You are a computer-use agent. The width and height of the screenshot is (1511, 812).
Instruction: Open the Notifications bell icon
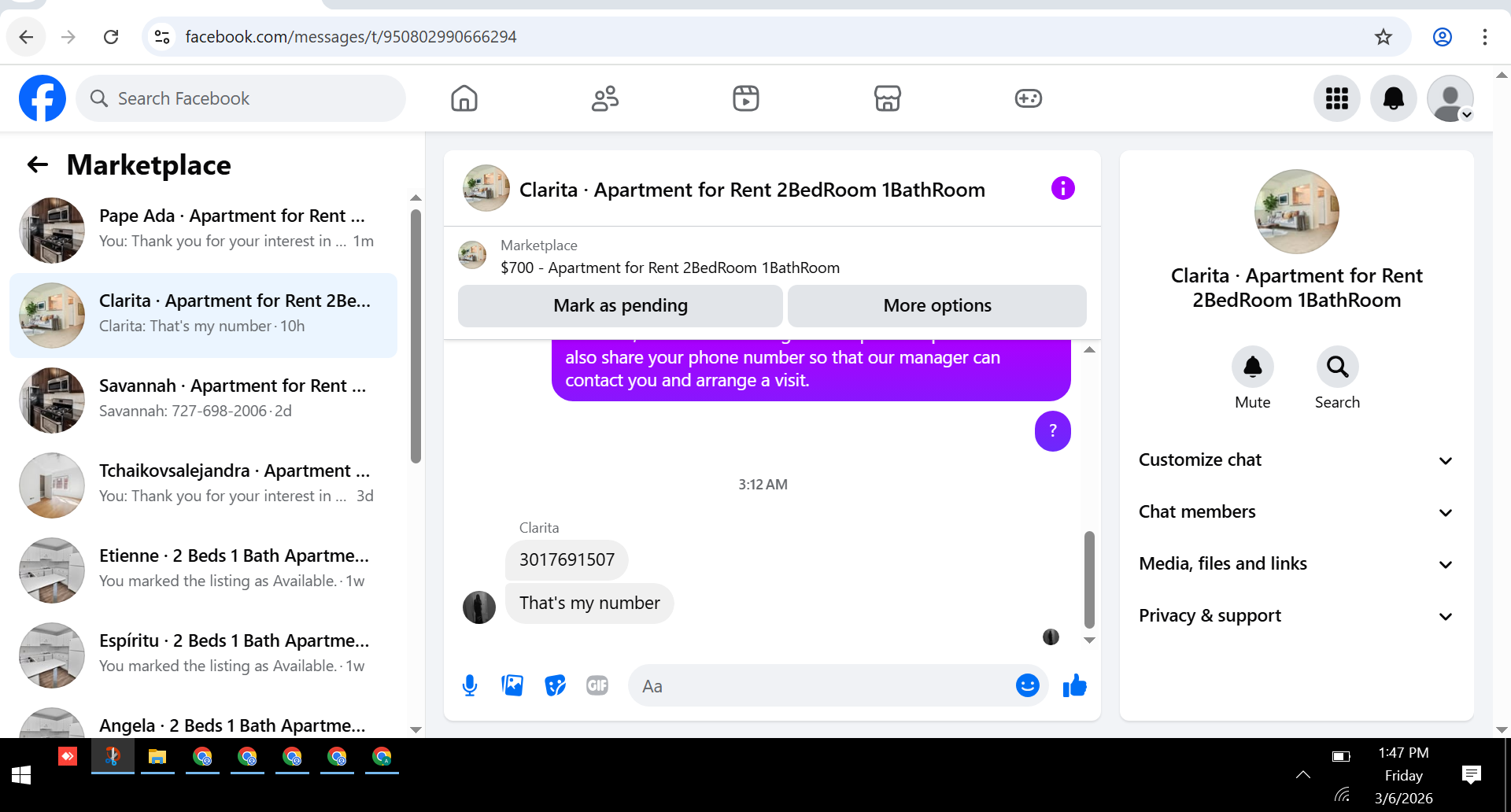click(1394, 98)
